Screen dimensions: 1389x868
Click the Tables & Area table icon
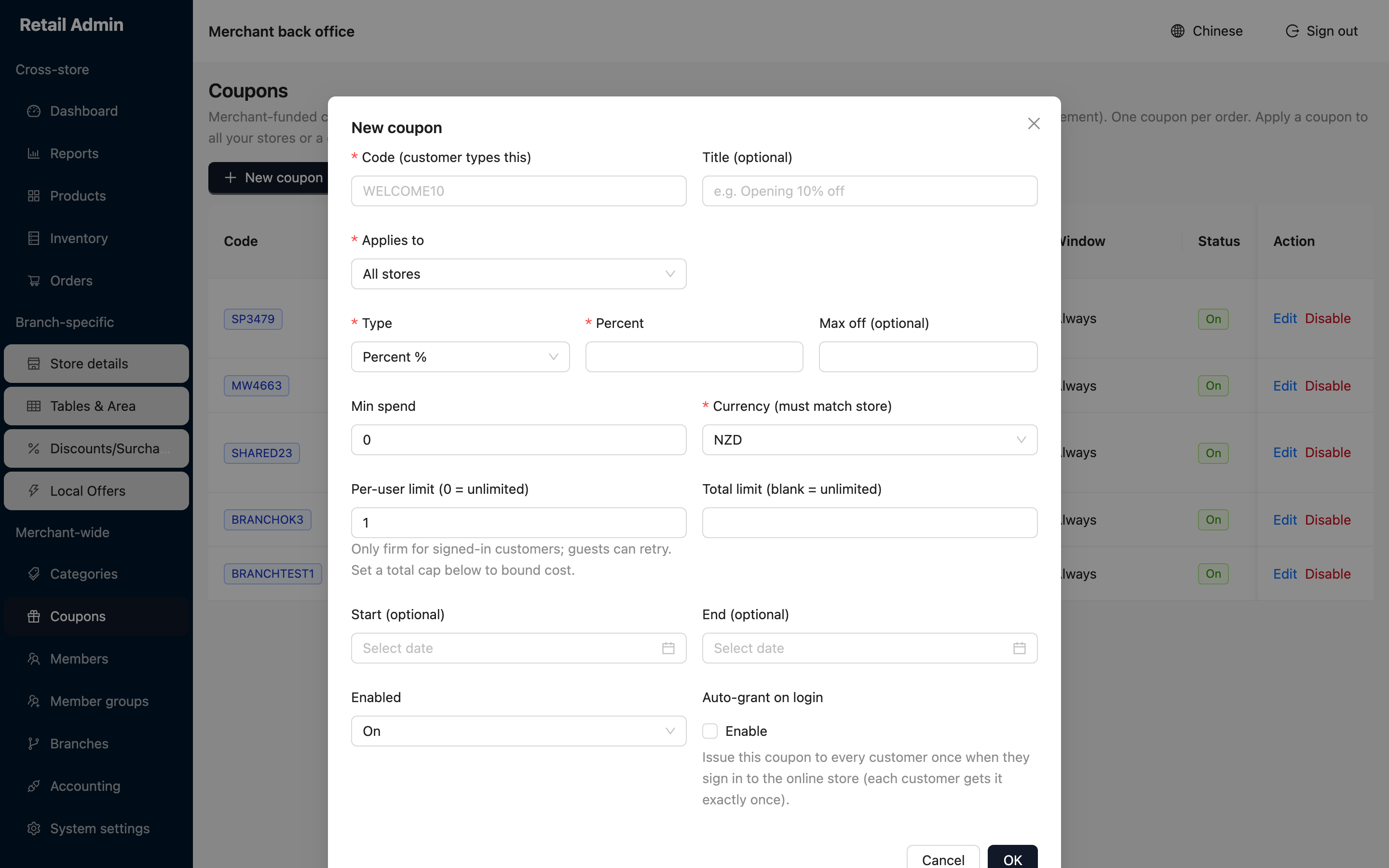pyautogui.click(x=34, y=406)
